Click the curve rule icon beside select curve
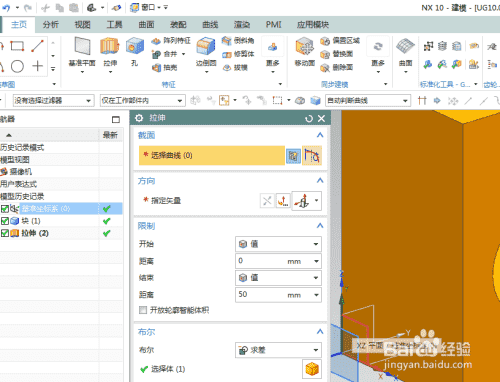Viewport: 500px width, 382px height. 312,155
